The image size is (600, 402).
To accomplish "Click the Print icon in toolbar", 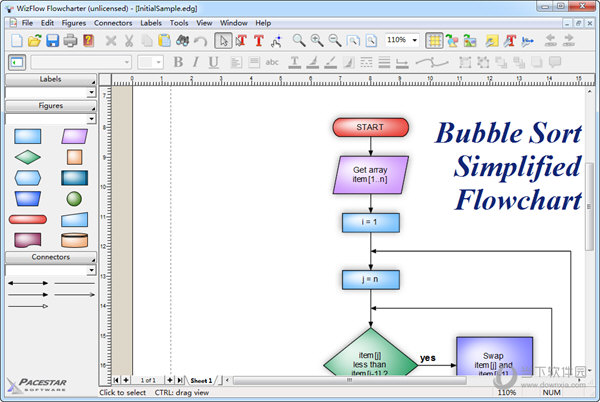I will pyautogui.click(x=70, y=41).
